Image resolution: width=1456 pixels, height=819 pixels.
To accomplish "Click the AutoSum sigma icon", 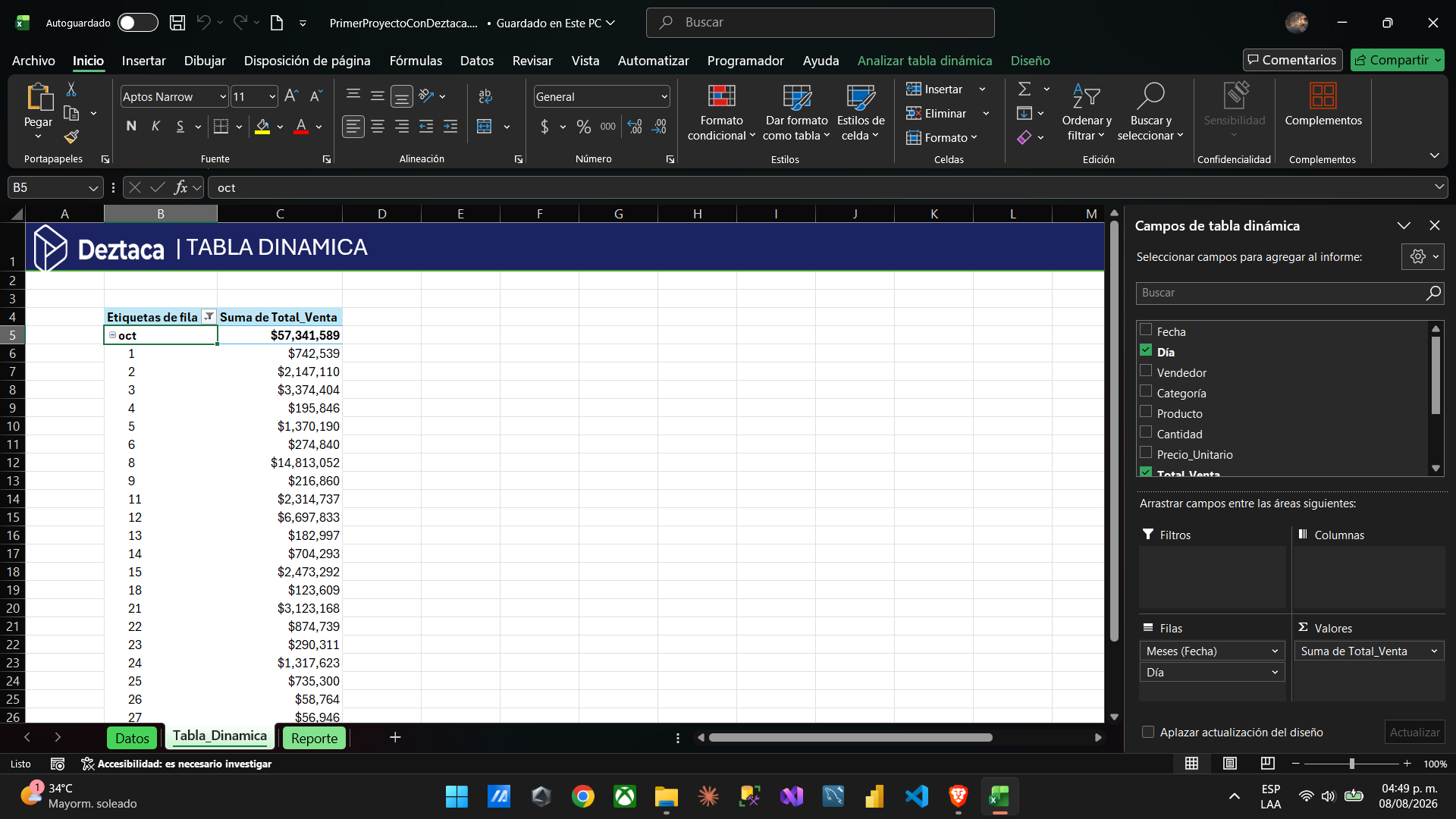I will tap(1025, 89).
